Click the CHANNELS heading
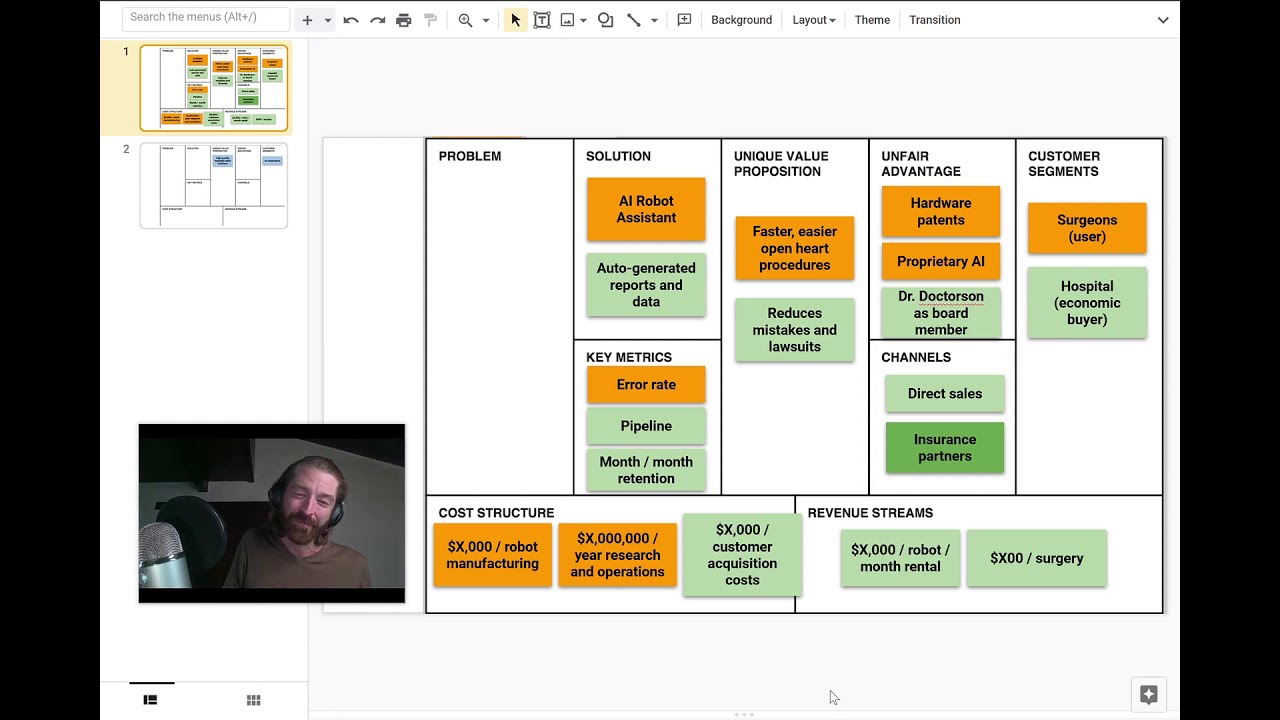 point(916,357)
